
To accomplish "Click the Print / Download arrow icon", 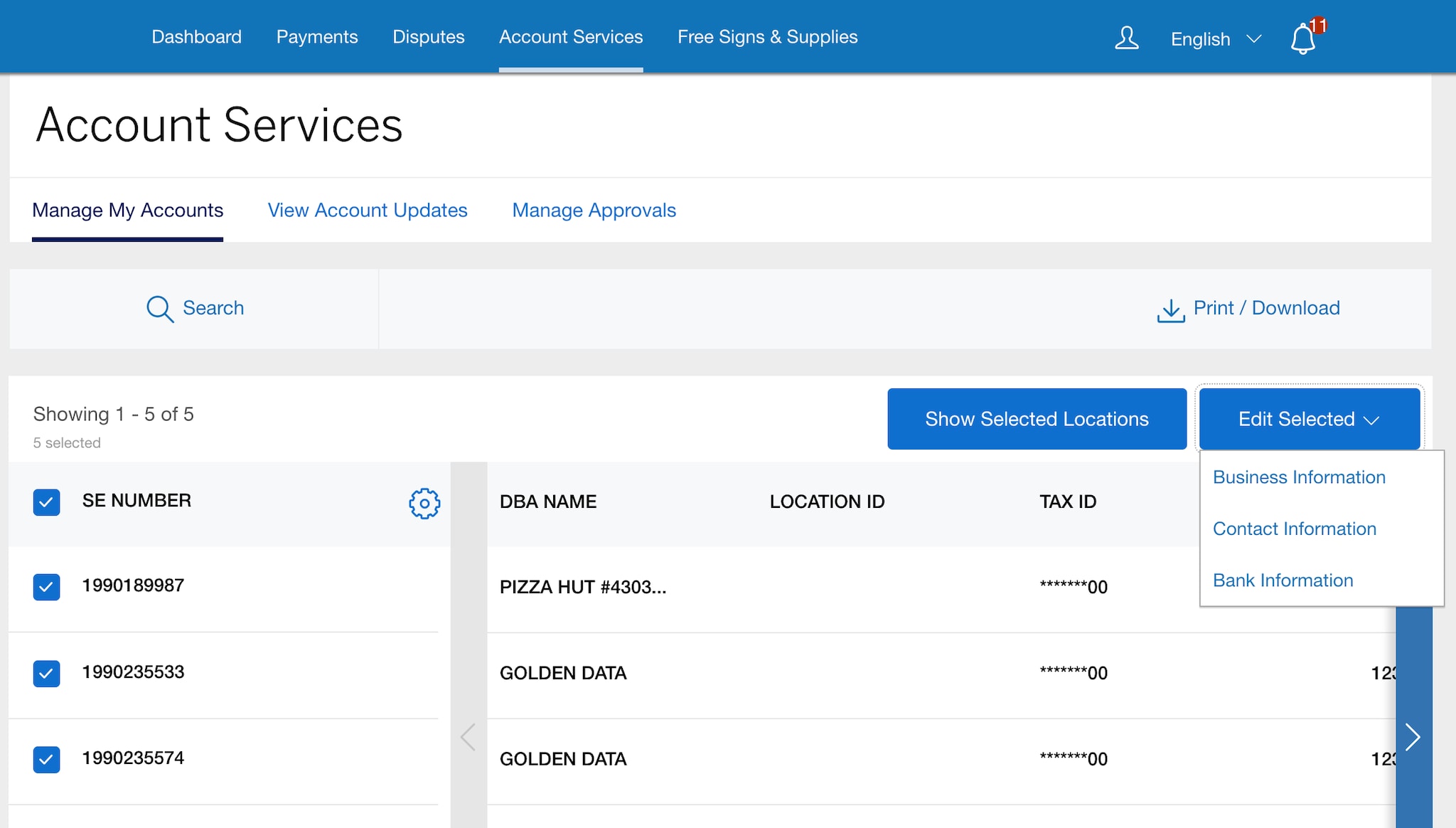I will tap(1170, 310).
